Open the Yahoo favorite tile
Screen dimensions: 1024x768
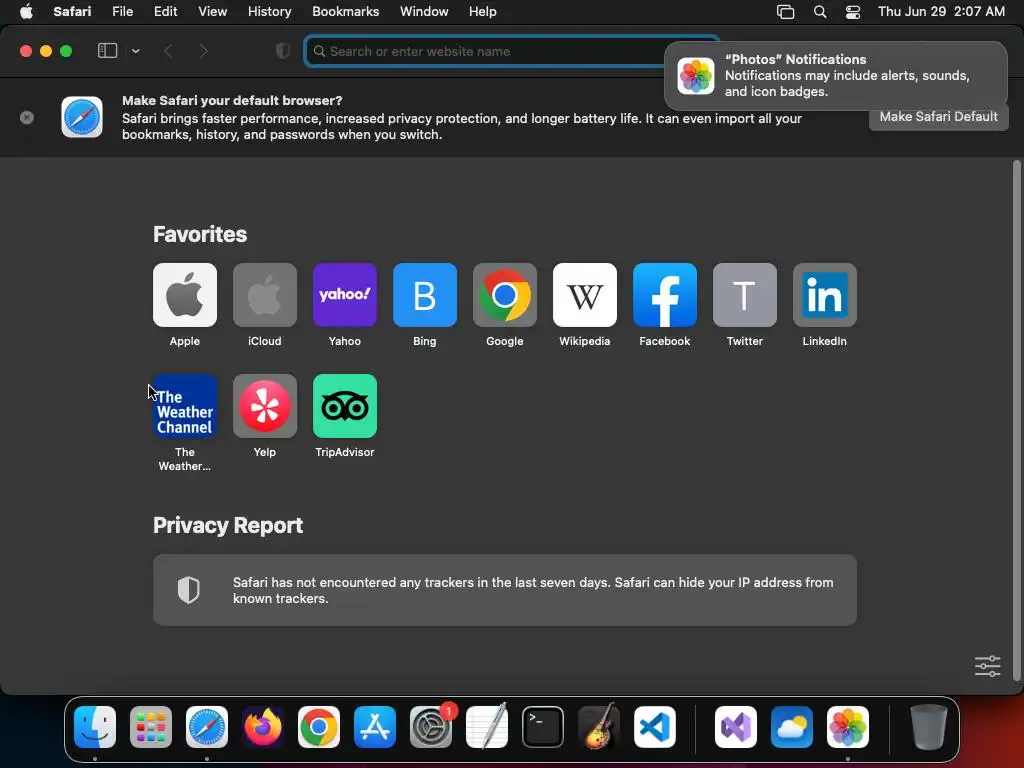[x=345, y=295]
